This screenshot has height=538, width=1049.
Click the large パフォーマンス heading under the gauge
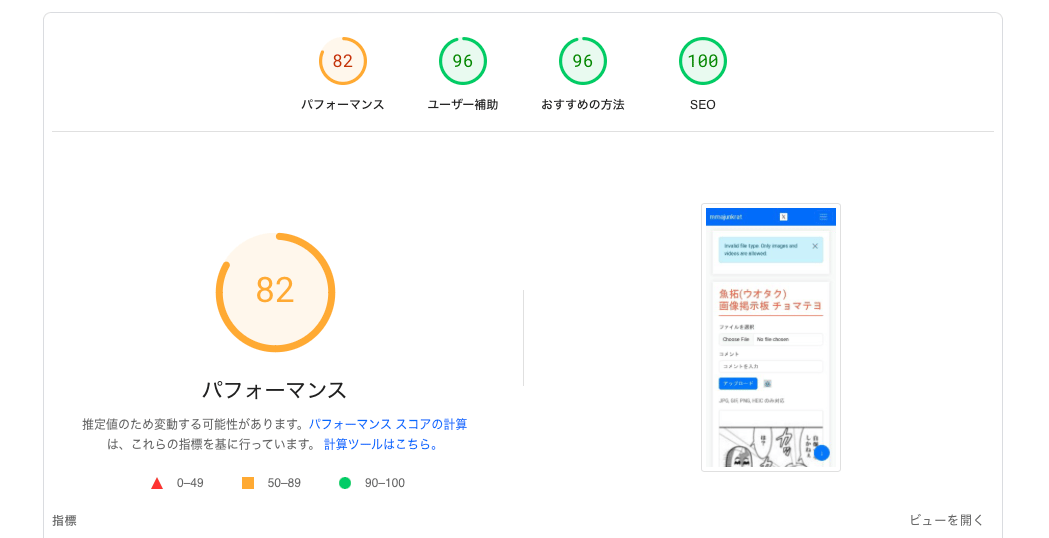275,390
